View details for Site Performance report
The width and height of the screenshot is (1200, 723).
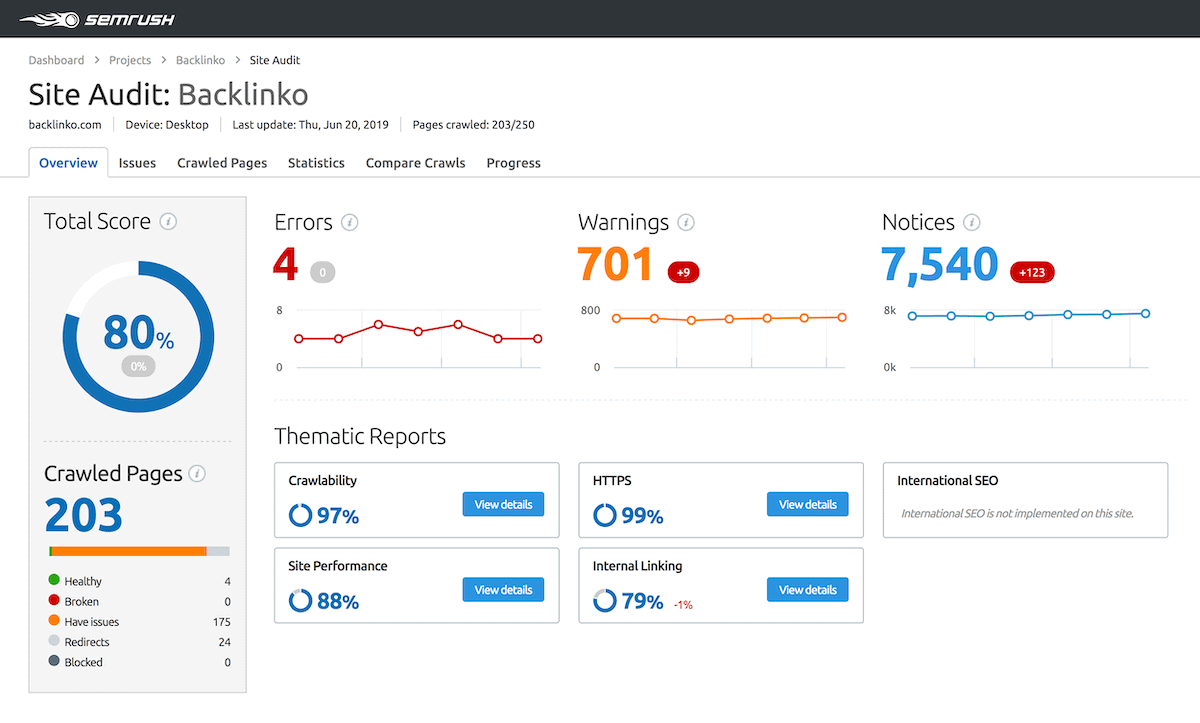[503, 590]
